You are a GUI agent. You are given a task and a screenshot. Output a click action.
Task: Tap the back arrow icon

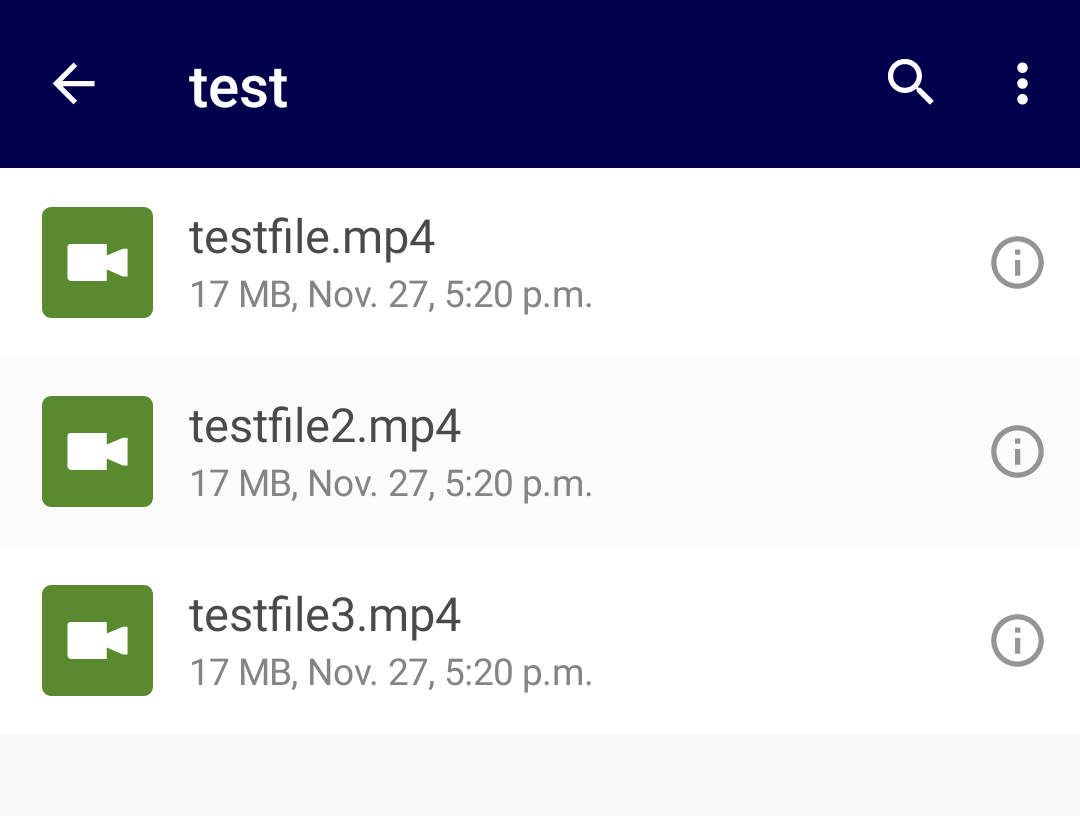74,84
